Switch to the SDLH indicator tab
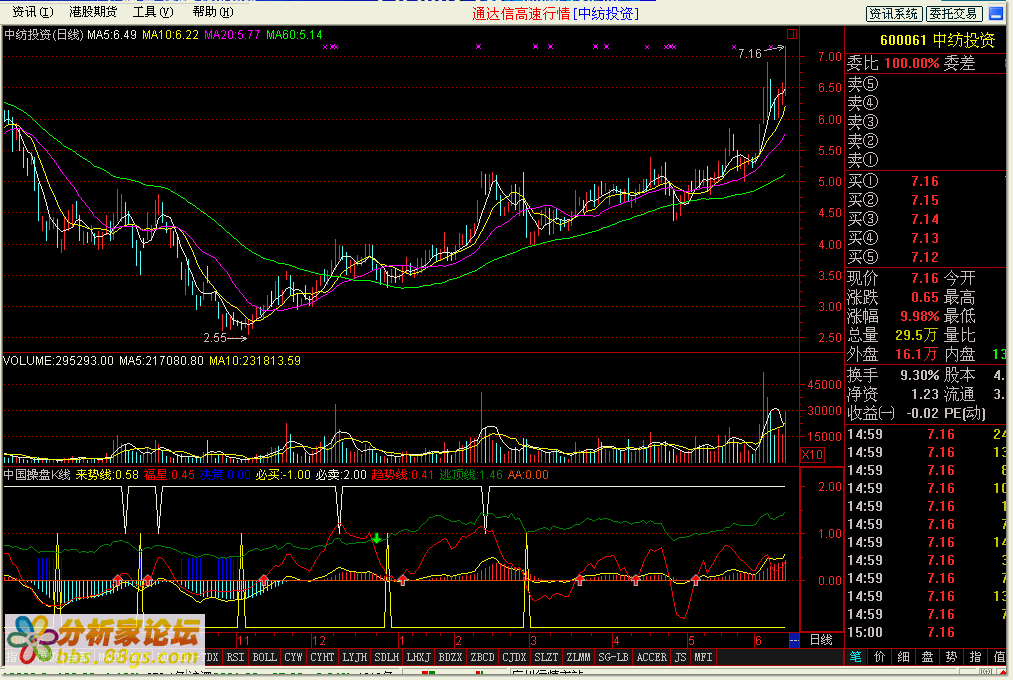 point(386,657)
